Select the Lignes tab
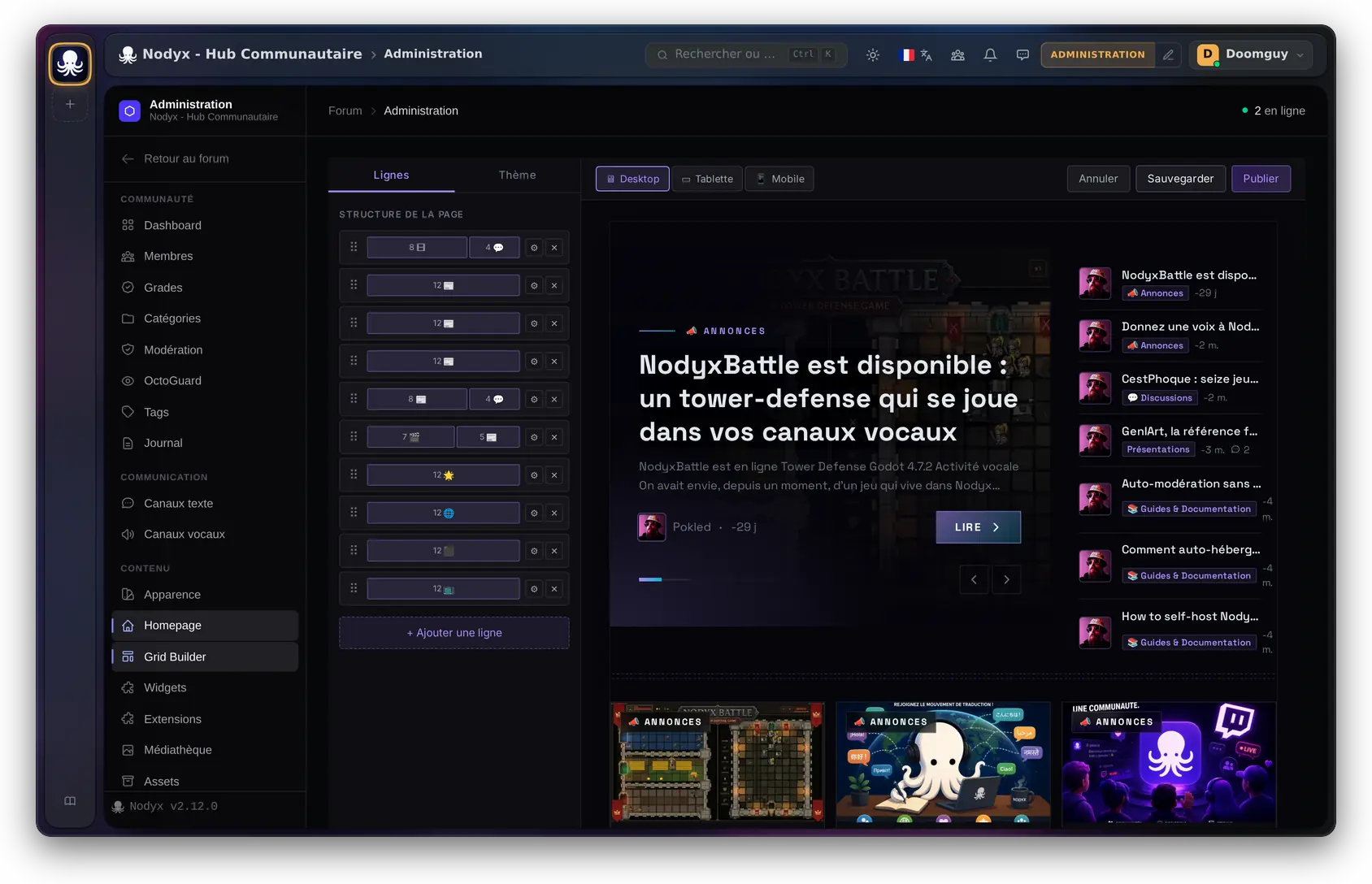Viewport: 1372px width, 884px height. coord(391,175)
